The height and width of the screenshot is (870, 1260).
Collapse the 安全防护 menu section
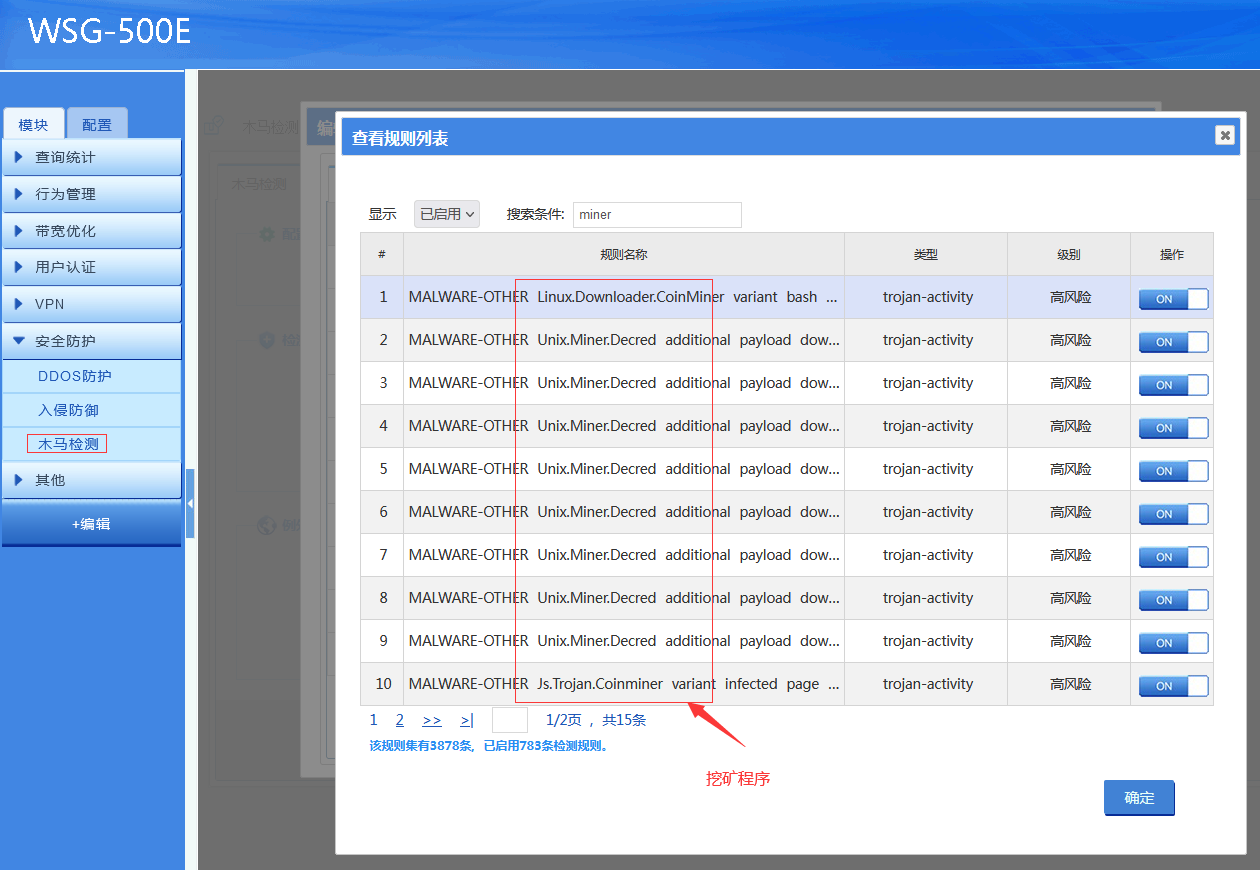[91, 341]
